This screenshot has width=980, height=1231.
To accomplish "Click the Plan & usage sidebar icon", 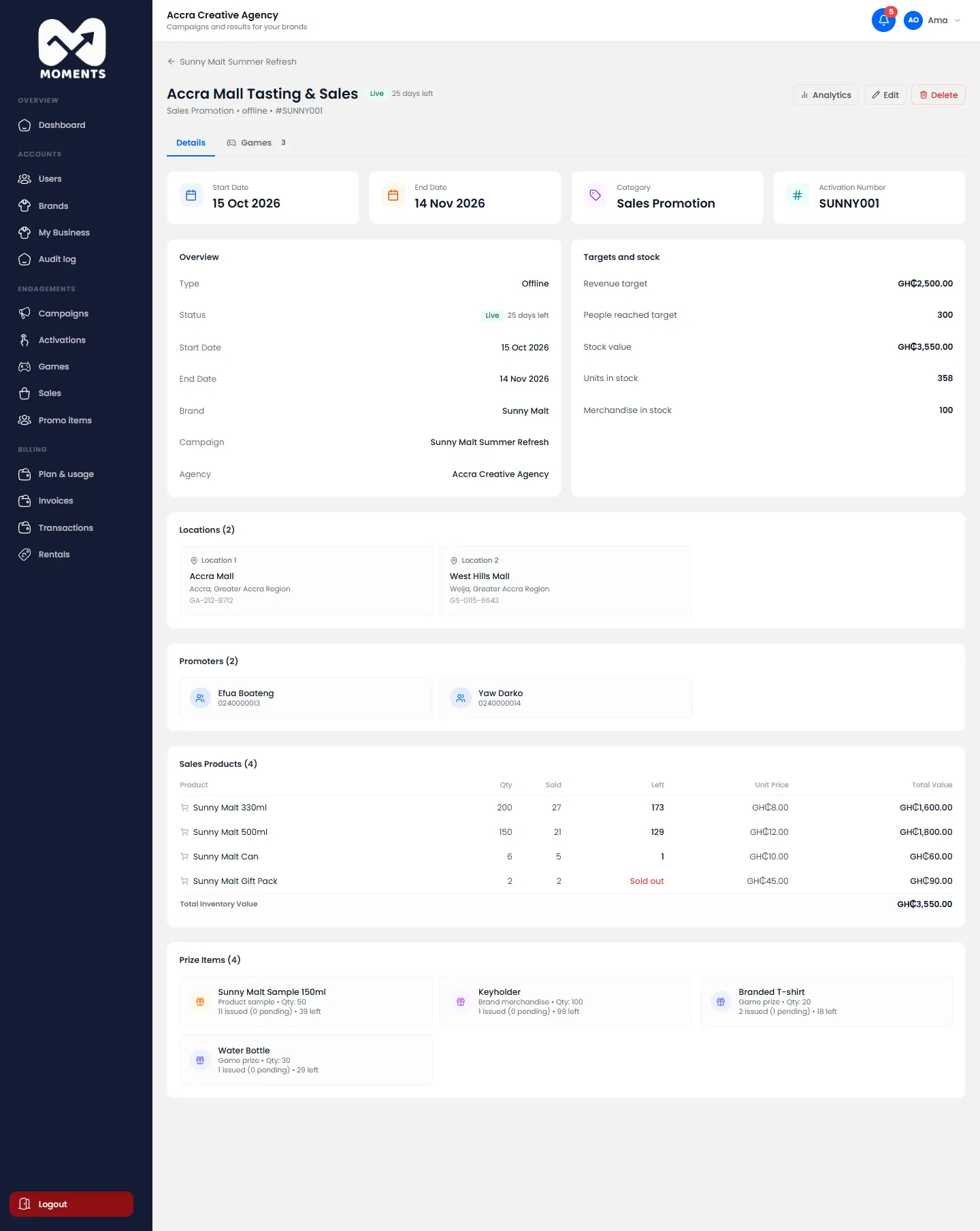I will pos(24,474).
